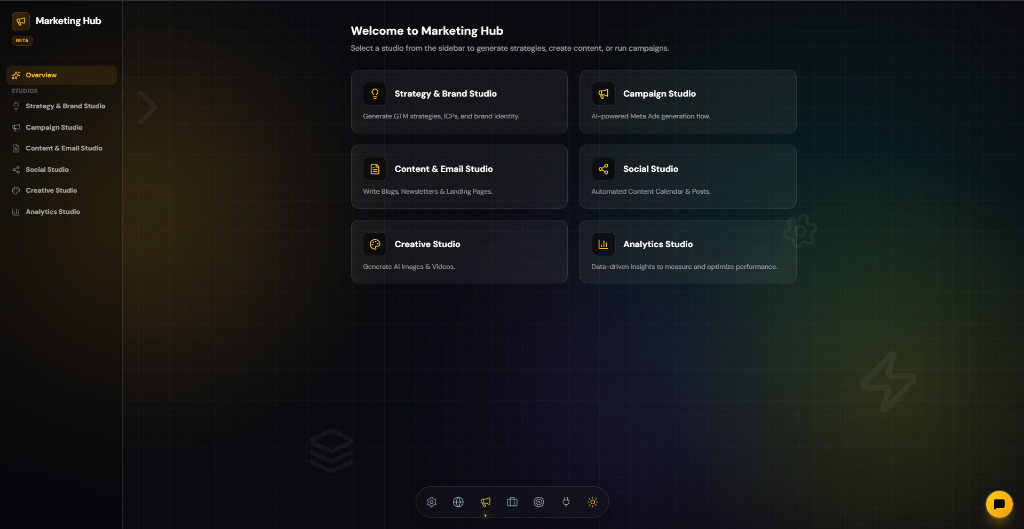Click megaphone icon on Campaign Studio card
1024x529 pixels.
(603, 94)
